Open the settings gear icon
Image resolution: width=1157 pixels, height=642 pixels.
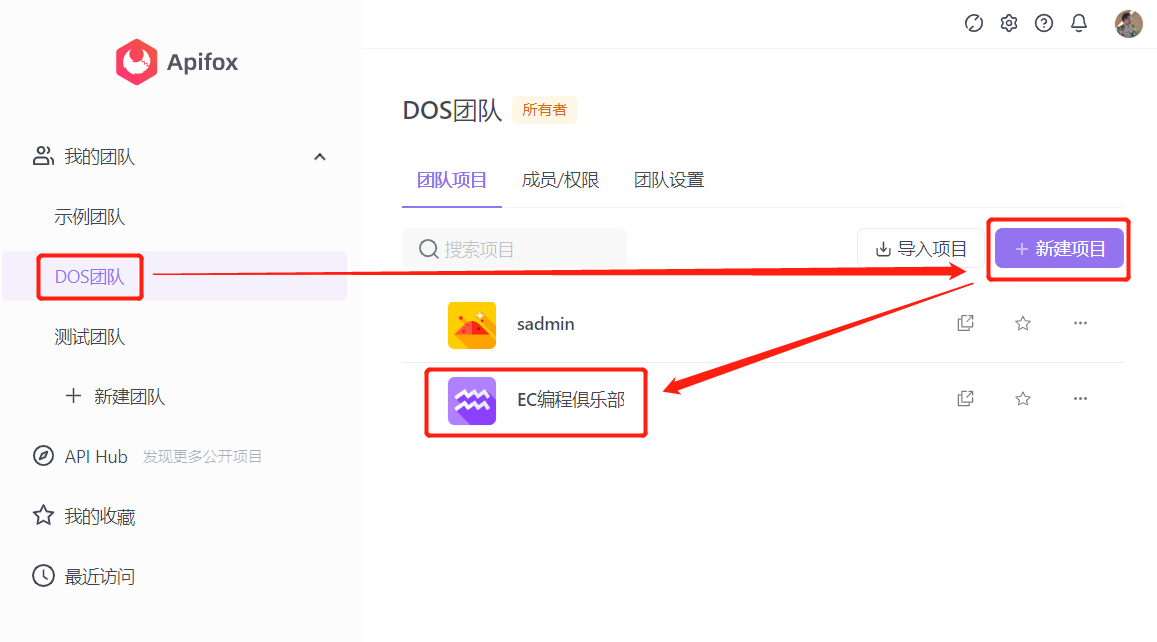coord(1008,22)
